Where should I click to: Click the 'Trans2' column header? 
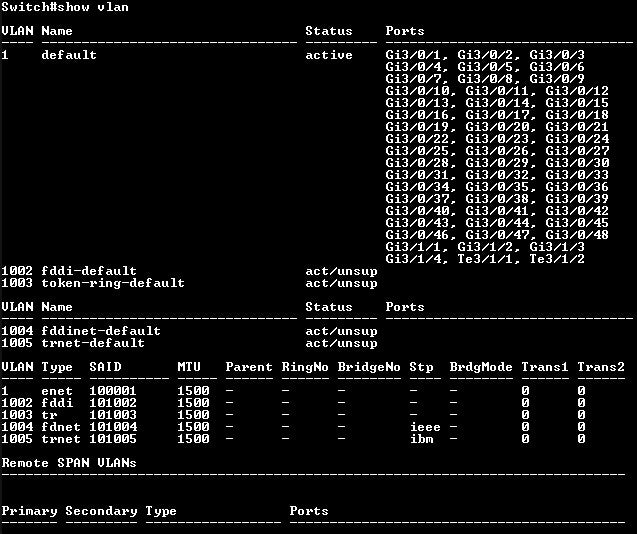tap(601, 367)
